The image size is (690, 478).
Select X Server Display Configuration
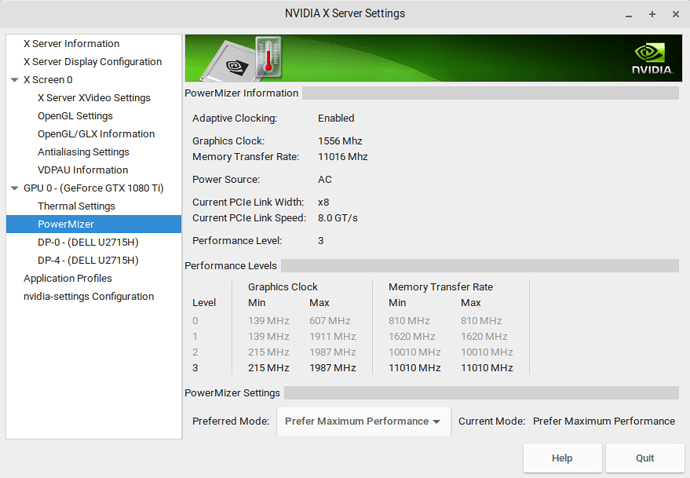pyautogui.click(x=92, y=62)
